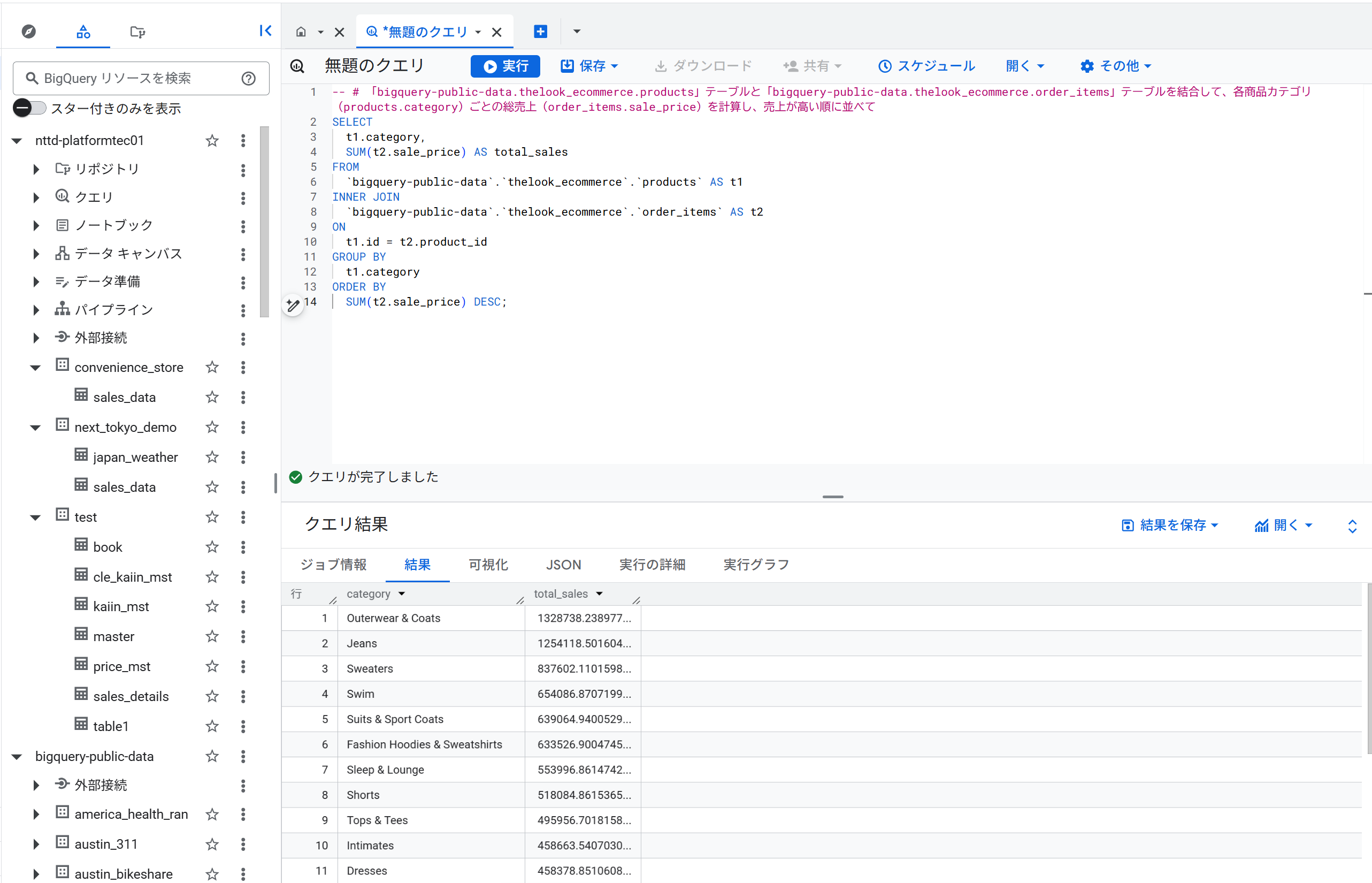Open the repositories panel icon
The height and width of the screenshot is (883, 1372).
(x=137, y=32)
